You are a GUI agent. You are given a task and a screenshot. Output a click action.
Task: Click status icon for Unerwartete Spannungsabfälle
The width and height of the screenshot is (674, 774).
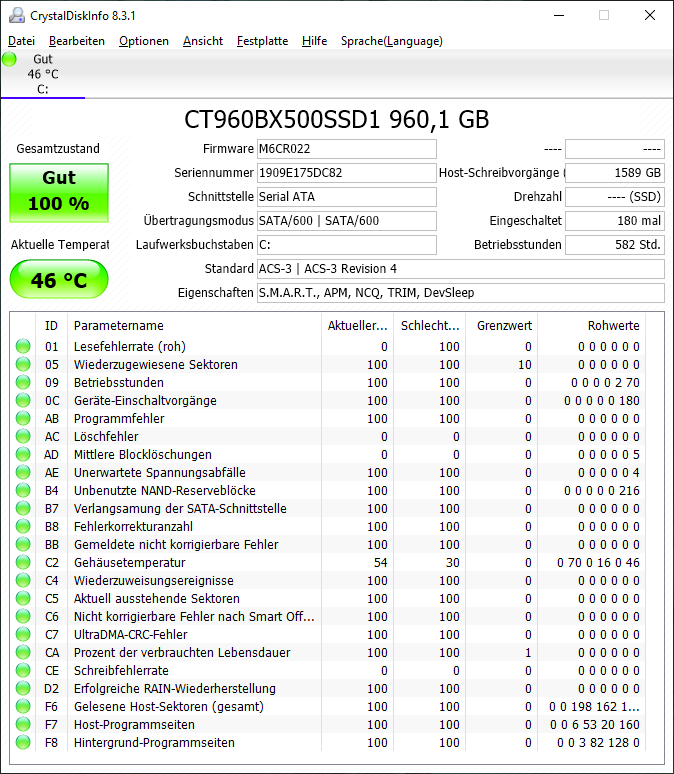pyautogui.click(x=23, y=472)
